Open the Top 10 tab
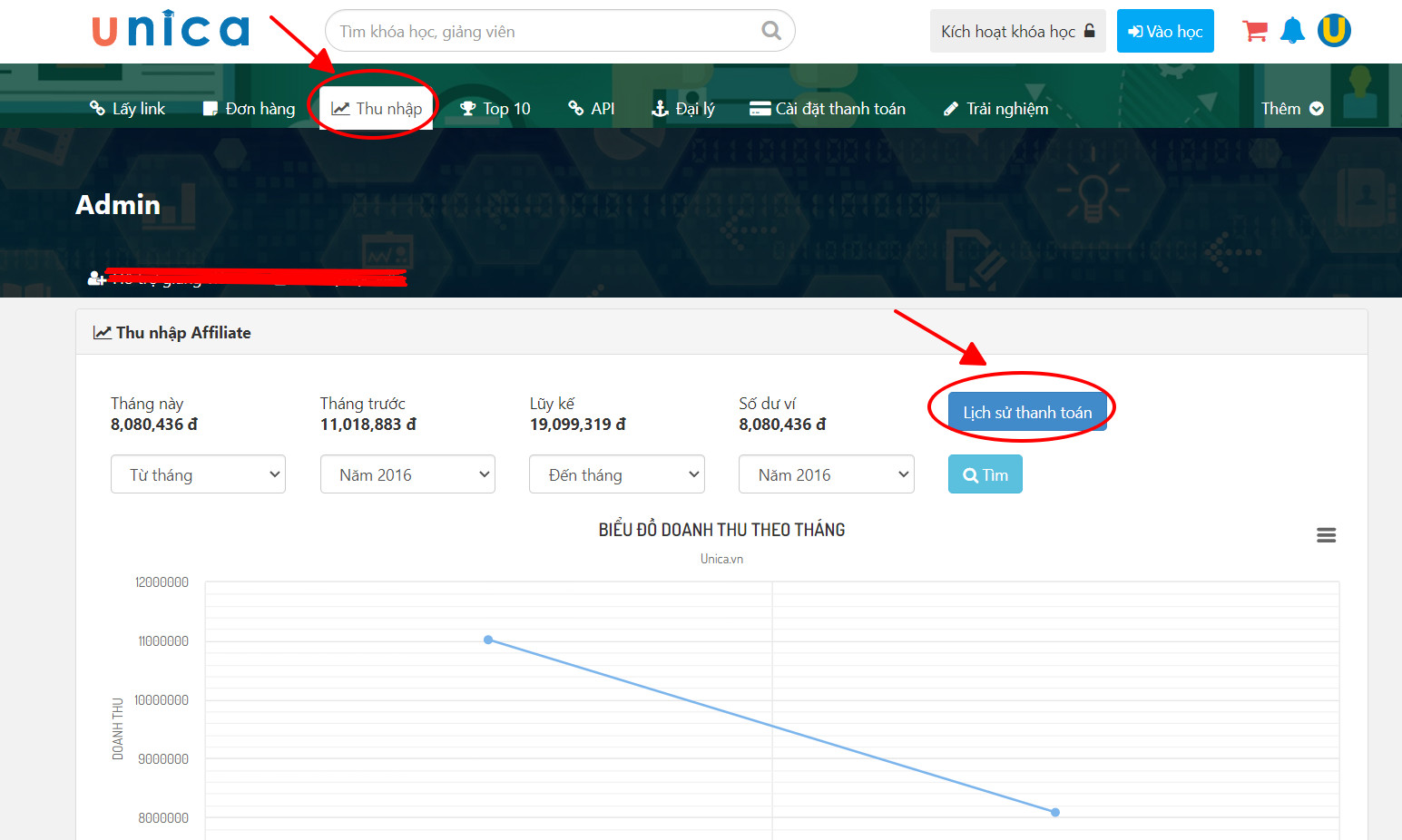Screen dimensions: 1402x840 click(x=495, y=109)
